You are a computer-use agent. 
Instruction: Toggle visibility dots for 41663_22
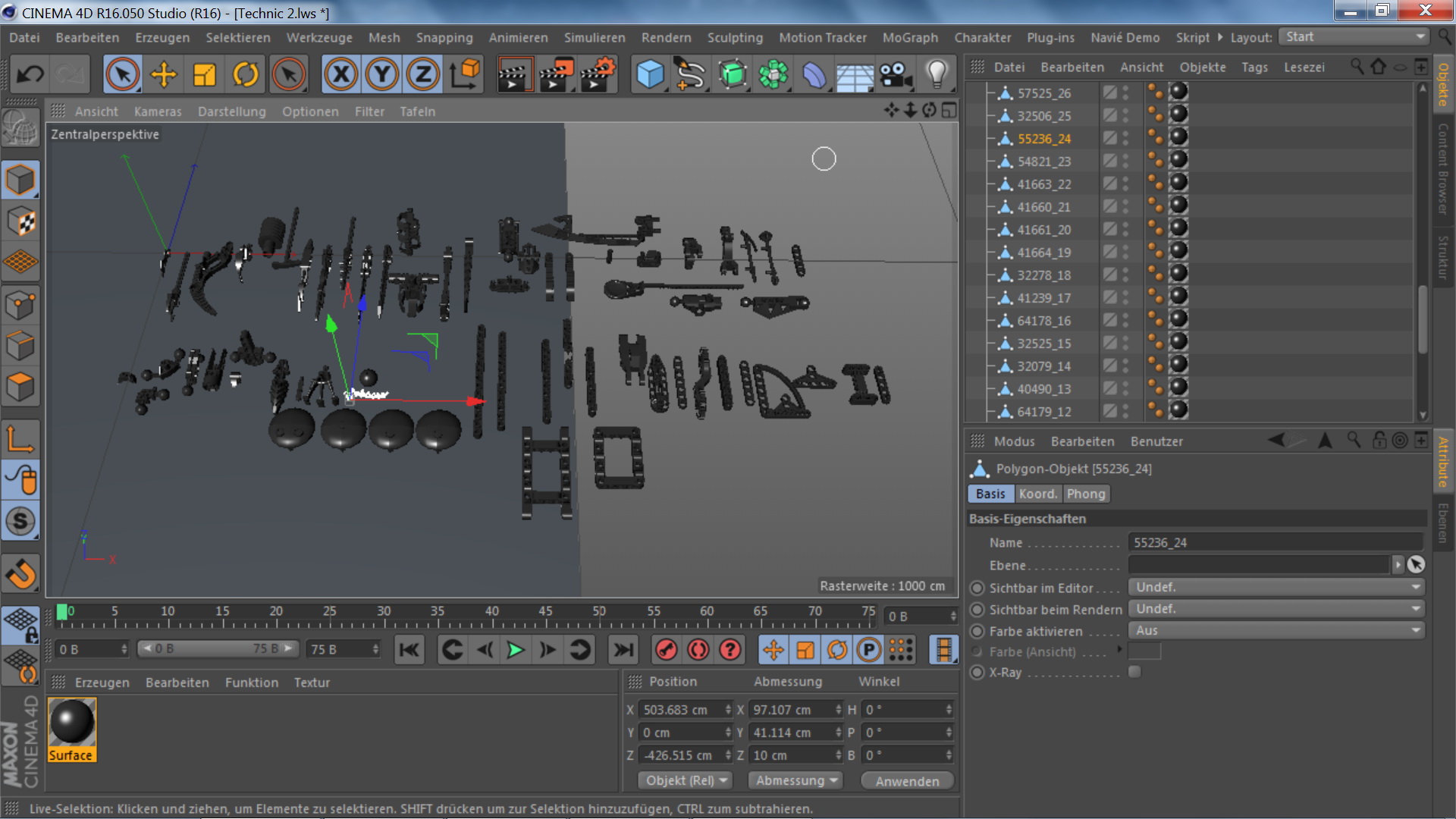point(1125,184)
